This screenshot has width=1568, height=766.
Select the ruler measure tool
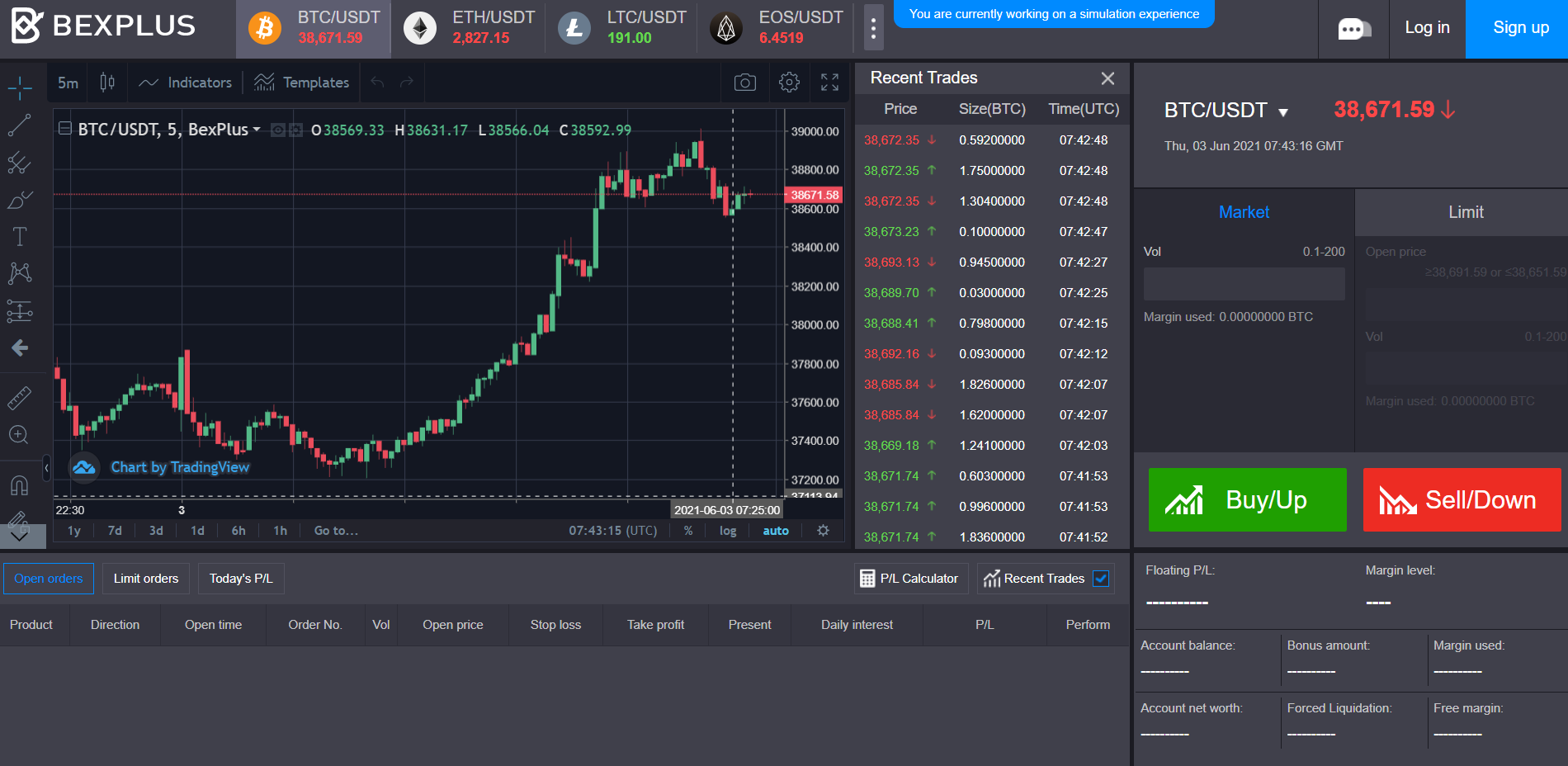(x=20, y=398)
